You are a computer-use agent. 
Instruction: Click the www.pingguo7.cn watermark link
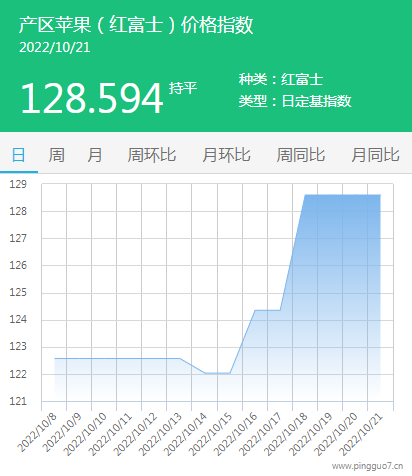click(x=367, y=466)
